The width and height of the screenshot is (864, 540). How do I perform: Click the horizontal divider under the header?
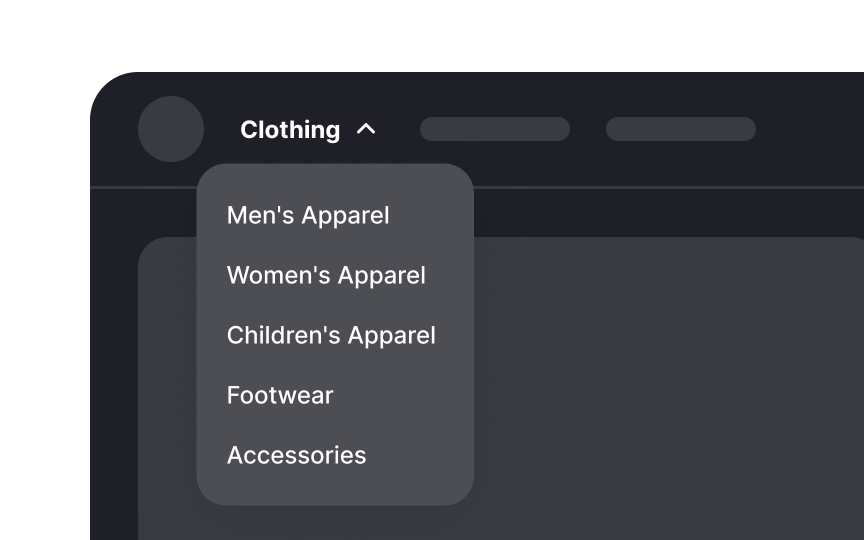coord(661,188)
